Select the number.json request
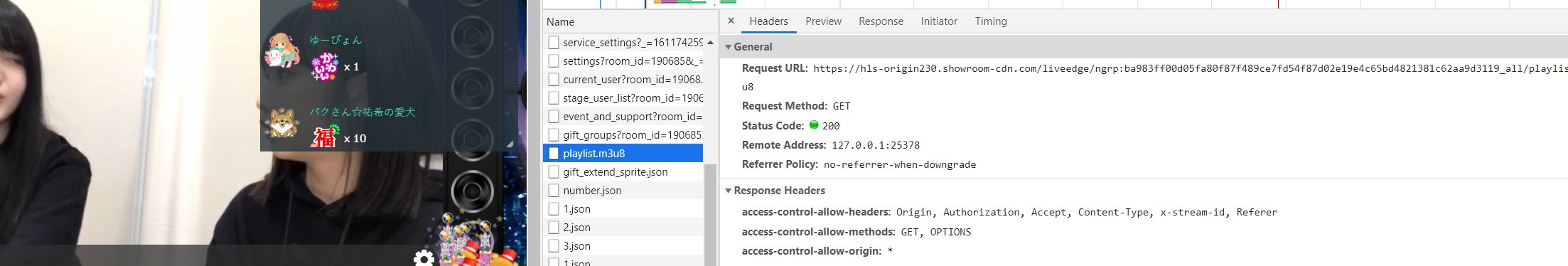The height and width of the screenshot is (266, 1568). click(x=623, y=191)
